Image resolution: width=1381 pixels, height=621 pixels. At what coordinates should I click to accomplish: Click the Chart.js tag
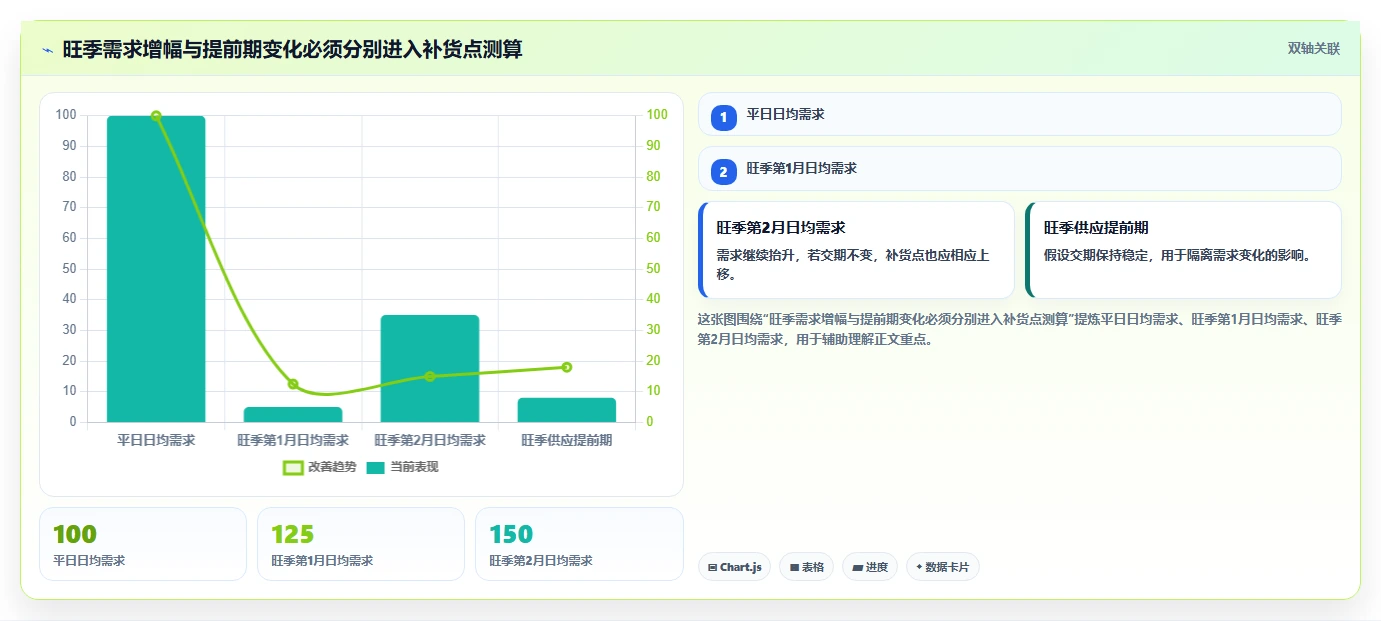(x=734, y=567)
